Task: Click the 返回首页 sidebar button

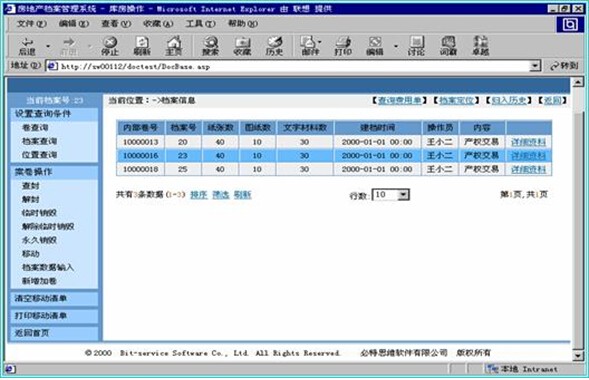Action: (x=54, y=333)
